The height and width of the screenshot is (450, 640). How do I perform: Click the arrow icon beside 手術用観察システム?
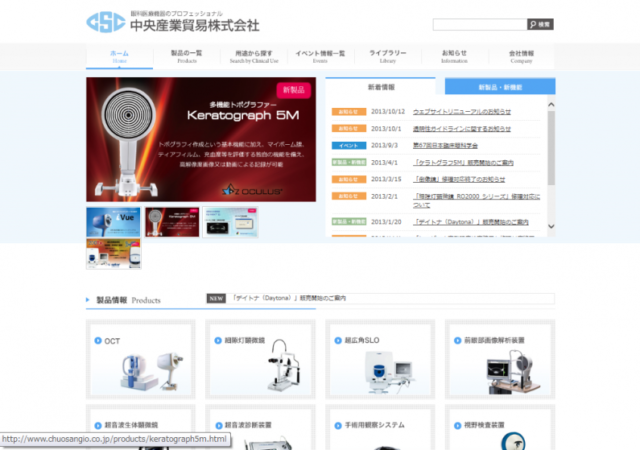[x=338, y=425]
